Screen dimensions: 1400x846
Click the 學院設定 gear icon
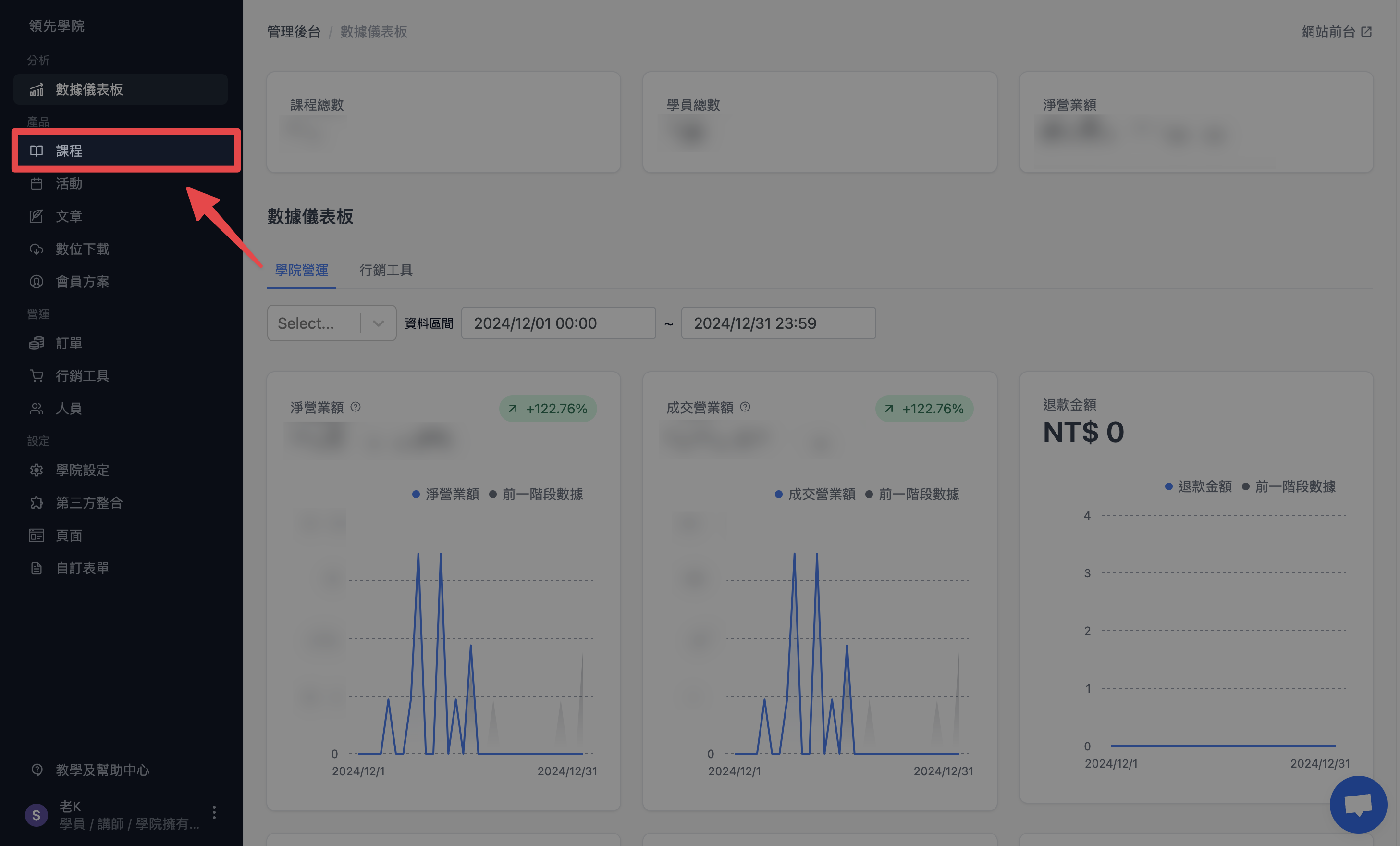click(37, 470)
